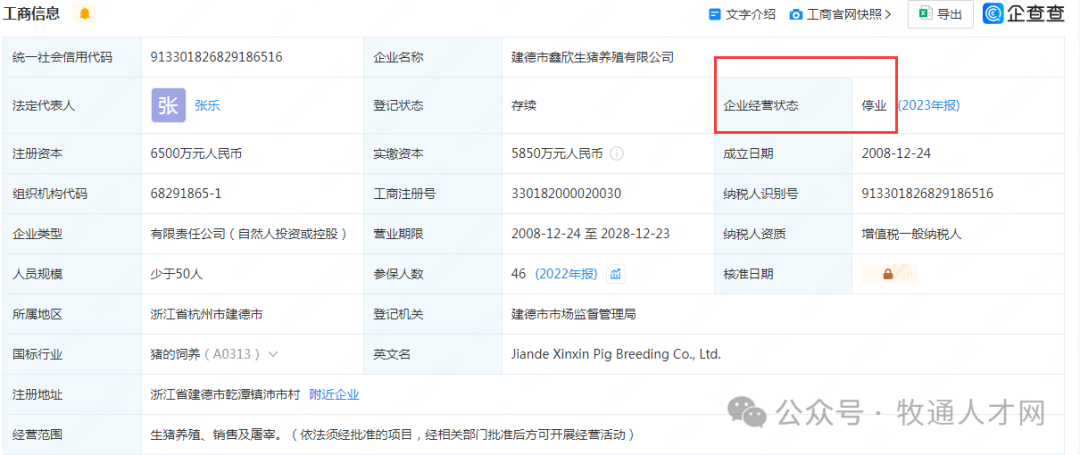Click the registration status value 存续

[523, 106]
